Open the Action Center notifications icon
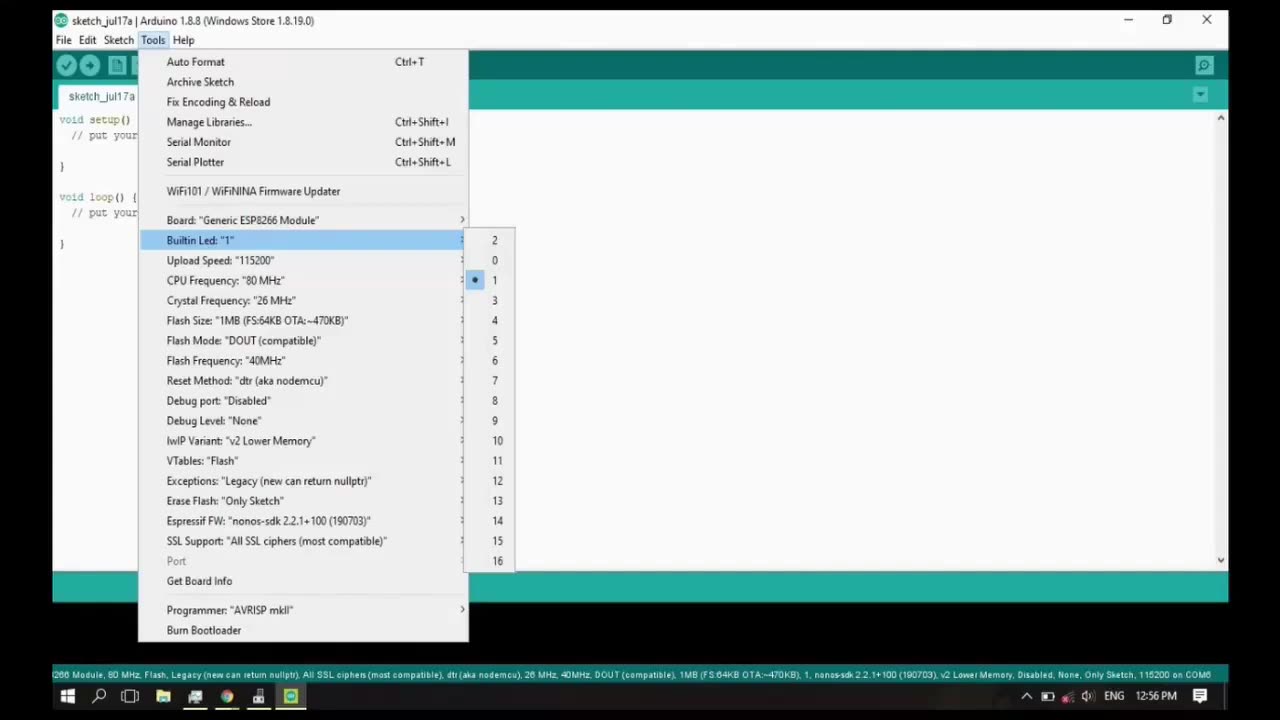Screen dimensions: 1280x720 pyautogui.click(x=1200, y=696)
